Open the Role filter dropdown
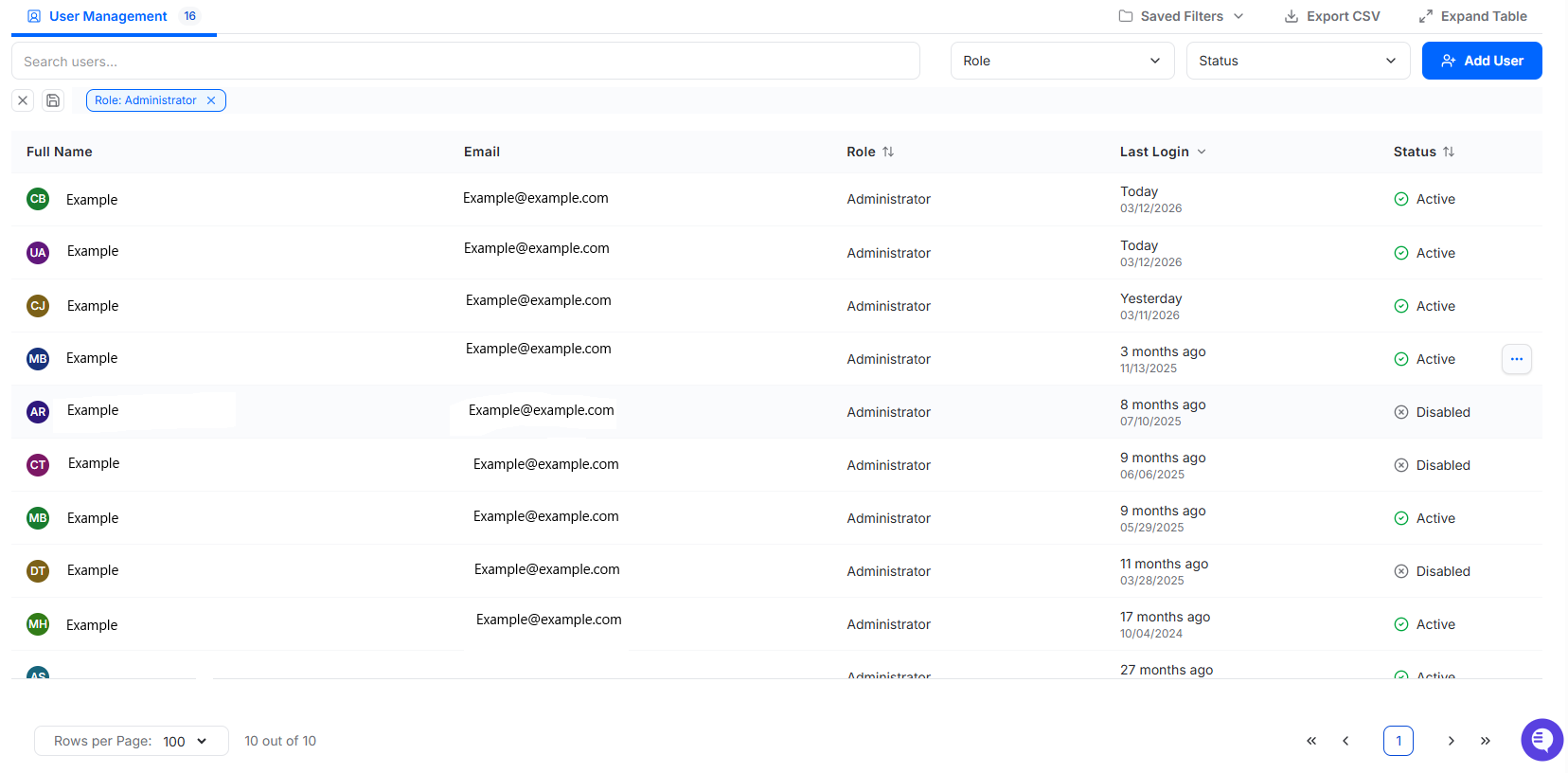 (1061, 61)
